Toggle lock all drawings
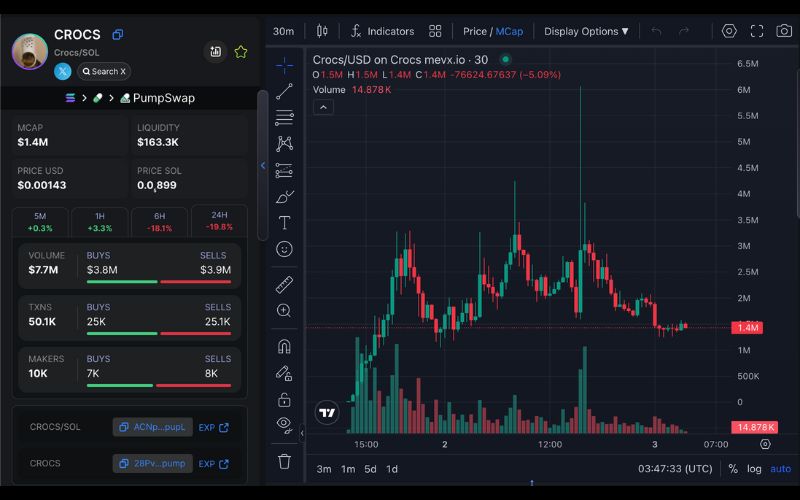Viewport: 800px width, 500px height. (x=284, y=399)
